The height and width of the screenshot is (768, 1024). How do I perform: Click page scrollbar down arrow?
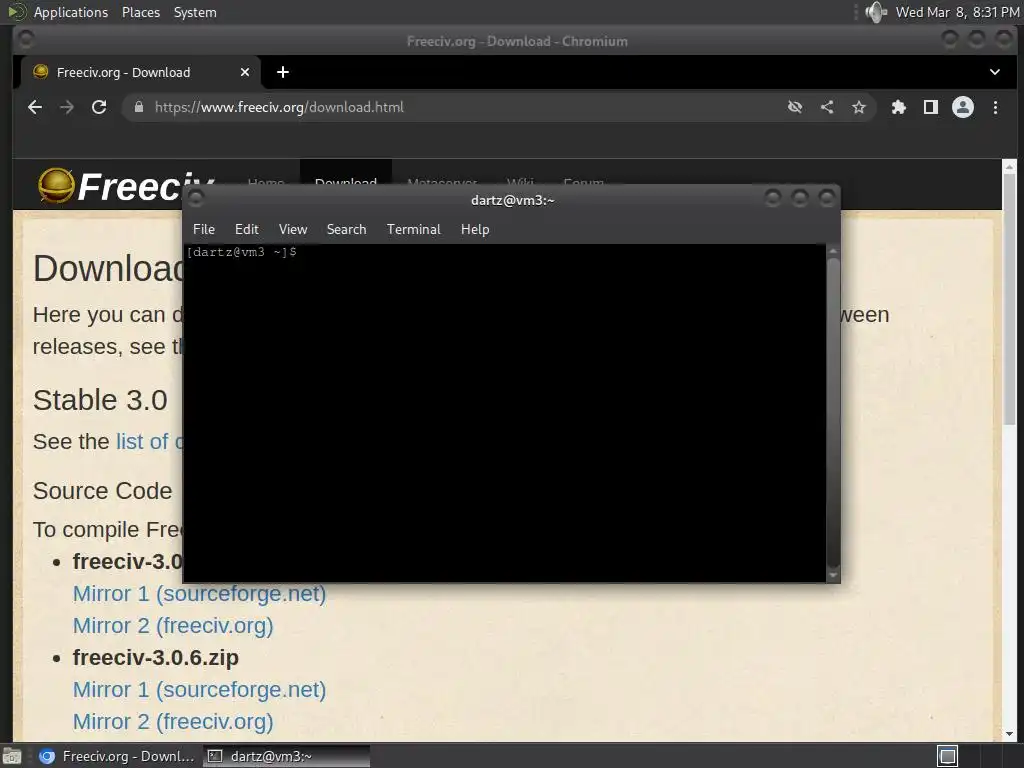coord(1009,734)
